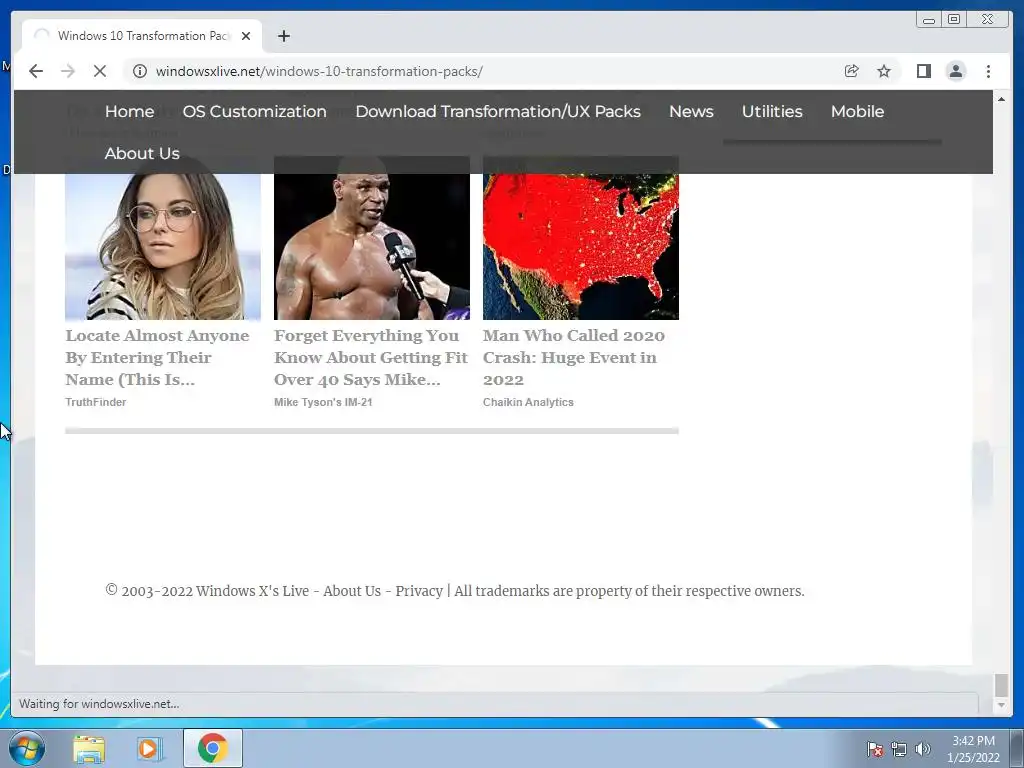Open the Chrome side panel
The width and height of the screenshot is (1024, 768).
coord(923,71)
